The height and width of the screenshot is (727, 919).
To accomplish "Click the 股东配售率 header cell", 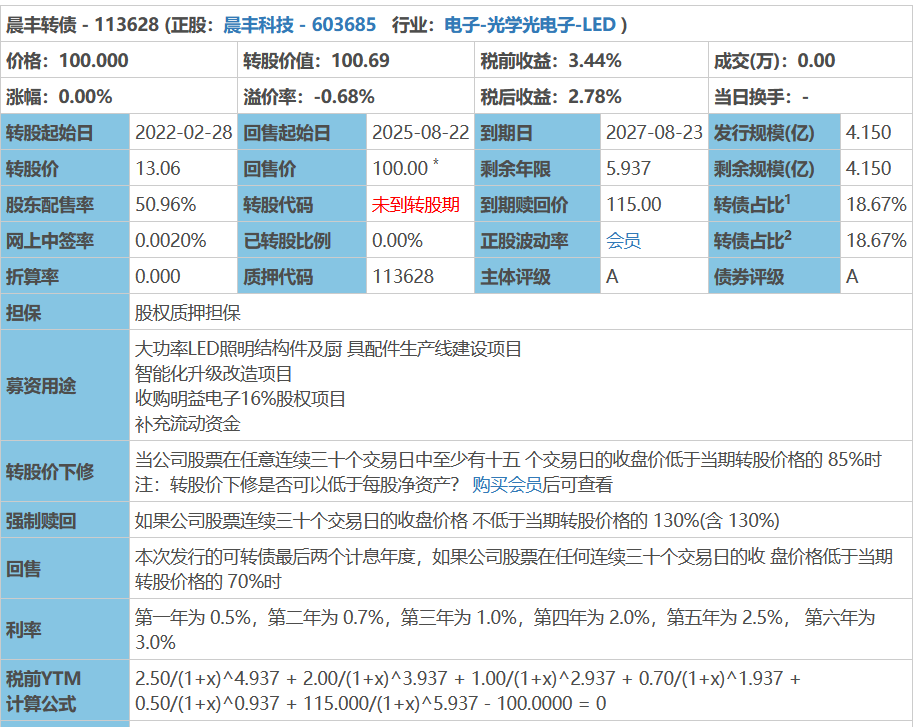I will (65, 204).
